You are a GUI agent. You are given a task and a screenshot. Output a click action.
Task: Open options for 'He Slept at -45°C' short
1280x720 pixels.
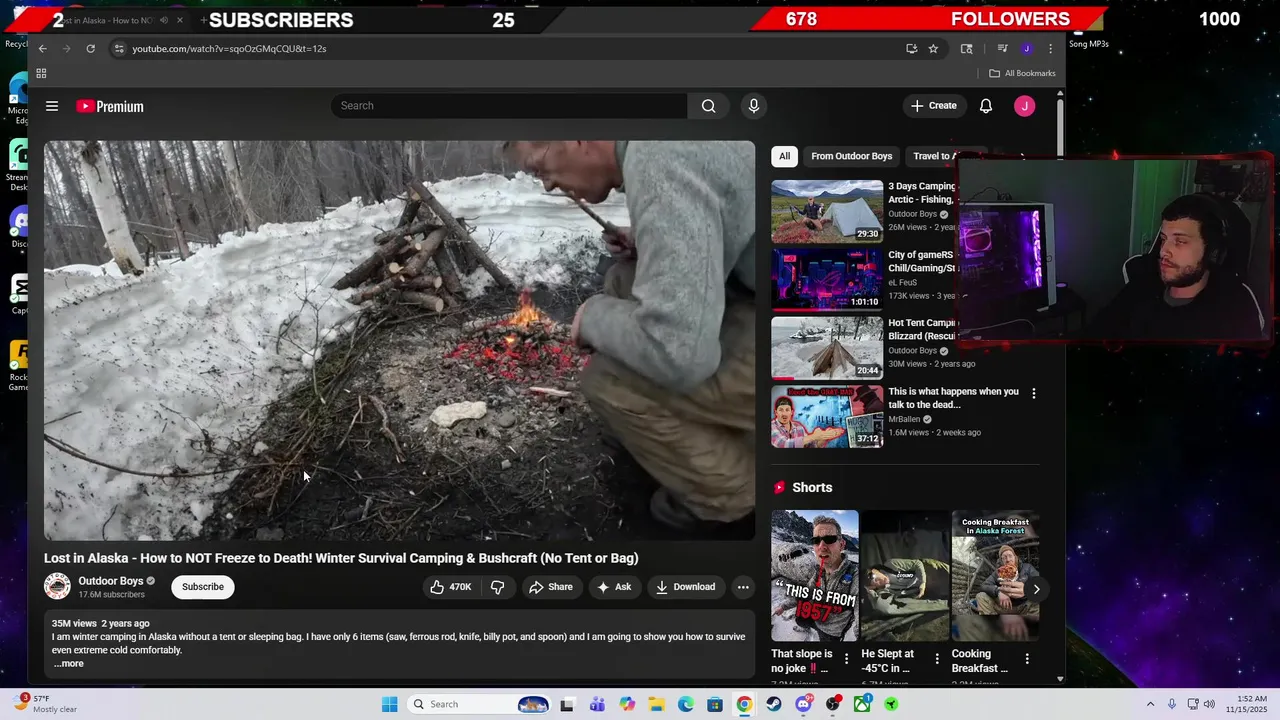pos(937,658)
